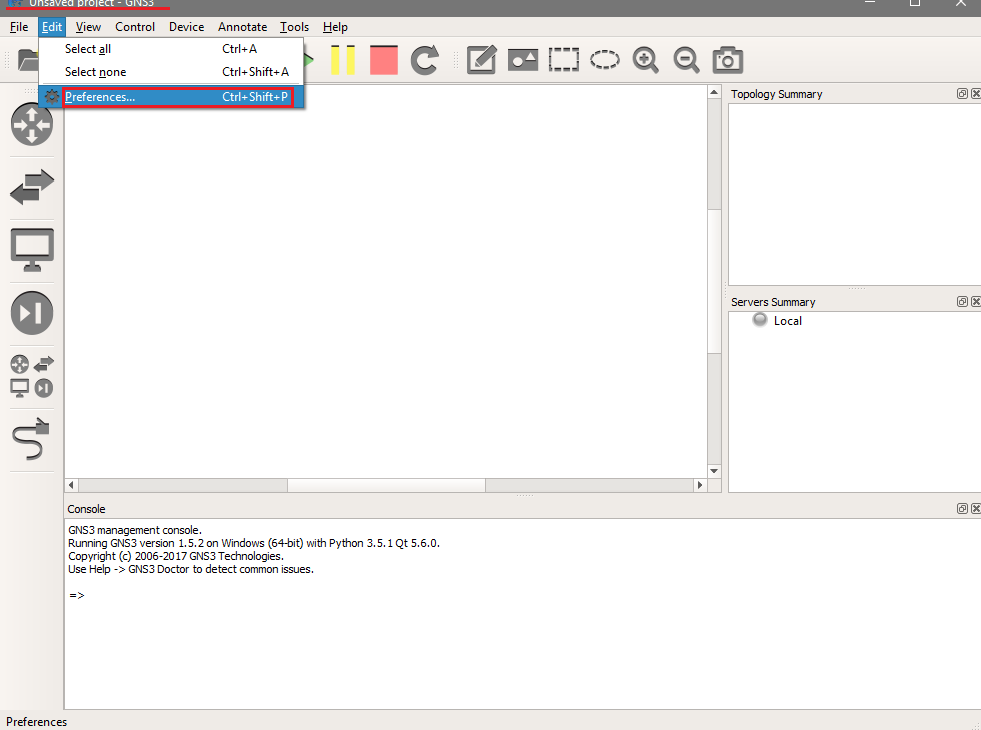Click the vertical scrollbar thumb
The width and height of the screenshot is (981, 730).
[714, 281]
